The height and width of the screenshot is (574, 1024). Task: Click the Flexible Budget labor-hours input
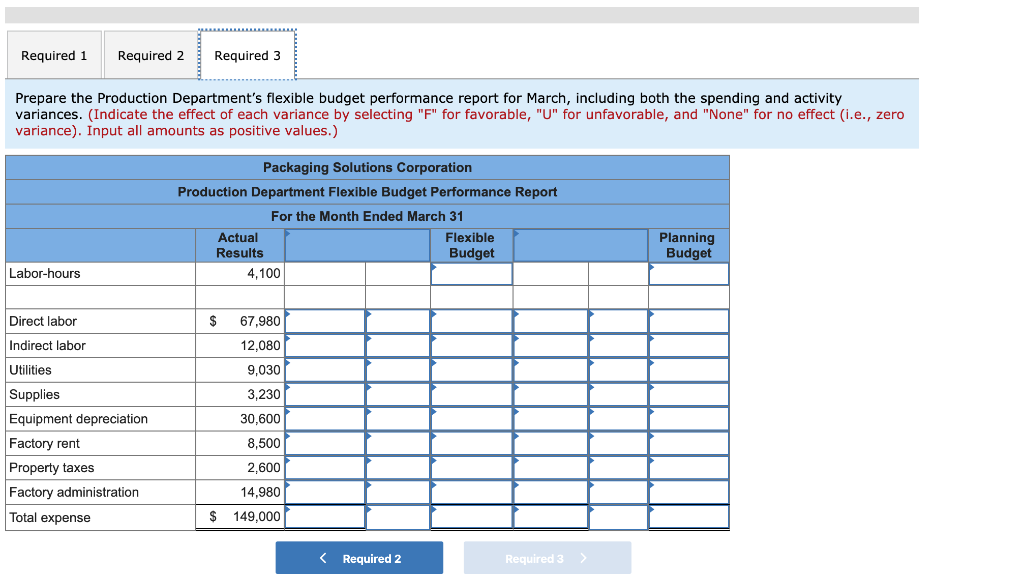coord(472,274)
